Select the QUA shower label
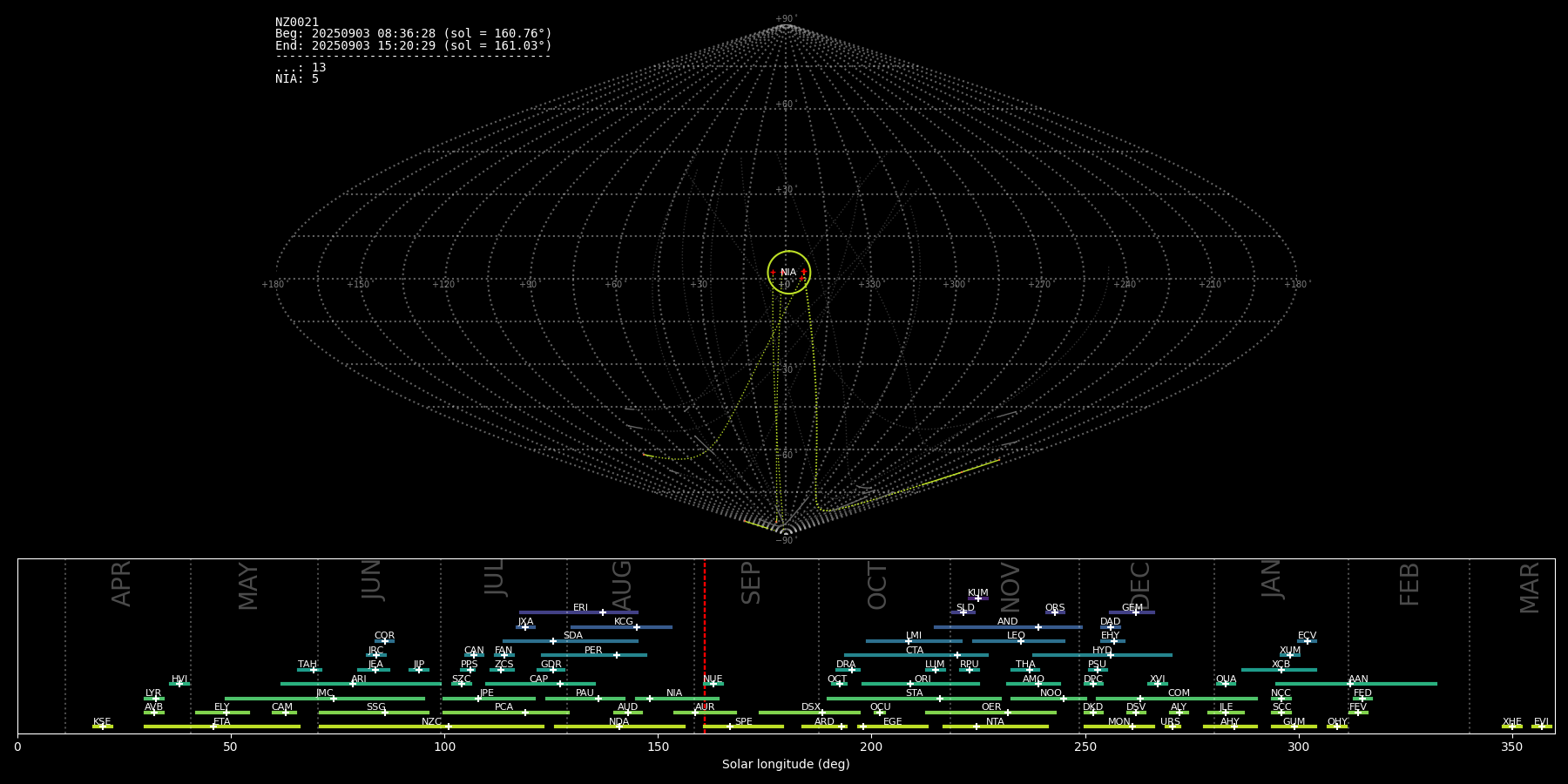This screenshot has width=1568, height=784. point(1226,679)
